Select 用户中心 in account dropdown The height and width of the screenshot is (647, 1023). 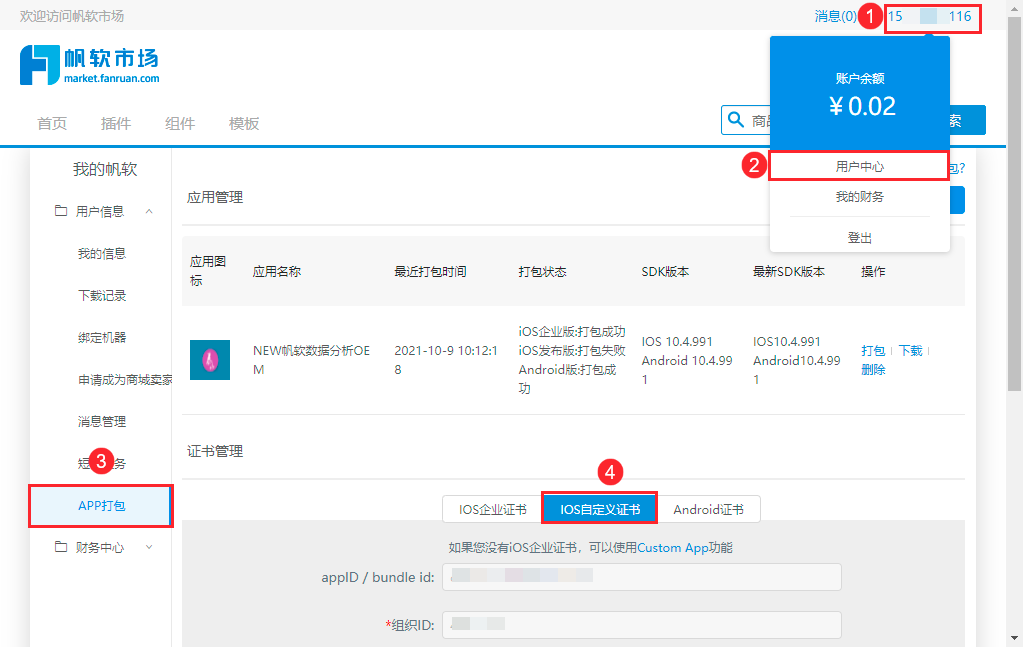(x=859, y=166)
